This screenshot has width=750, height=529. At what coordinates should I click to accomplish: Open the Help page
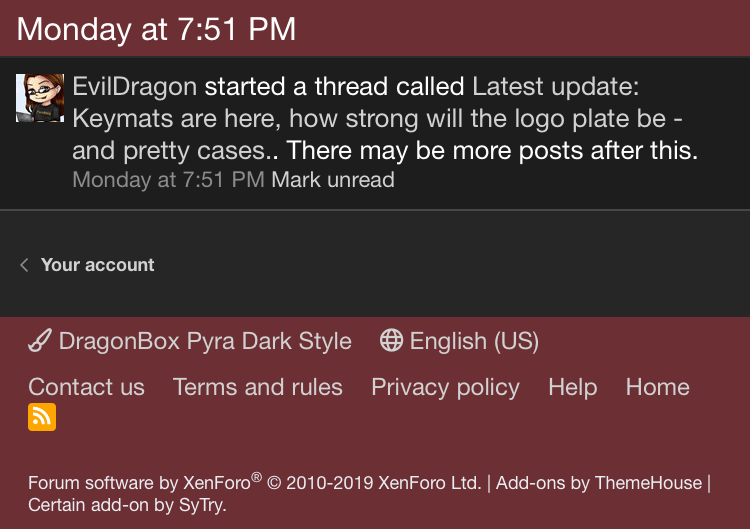(572, 387)
